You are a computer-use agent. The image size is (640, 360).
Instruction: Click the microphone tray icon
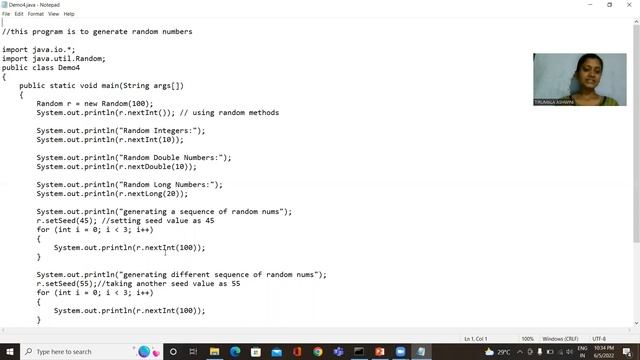point(540,351)
